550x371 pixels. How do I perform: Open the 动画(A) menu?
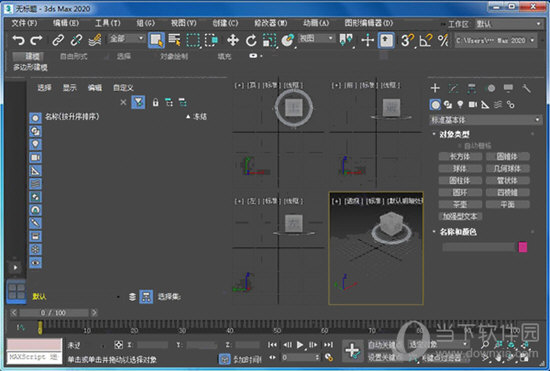316,23
